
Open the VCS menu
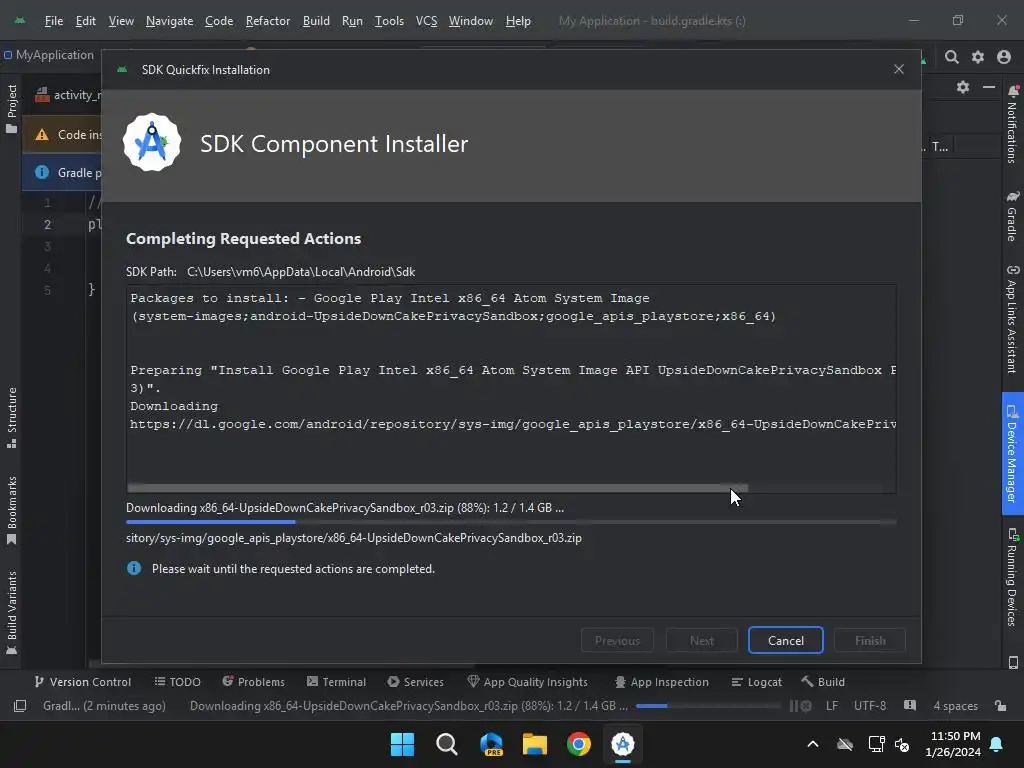pyautogui.click(x=426, y=21)
